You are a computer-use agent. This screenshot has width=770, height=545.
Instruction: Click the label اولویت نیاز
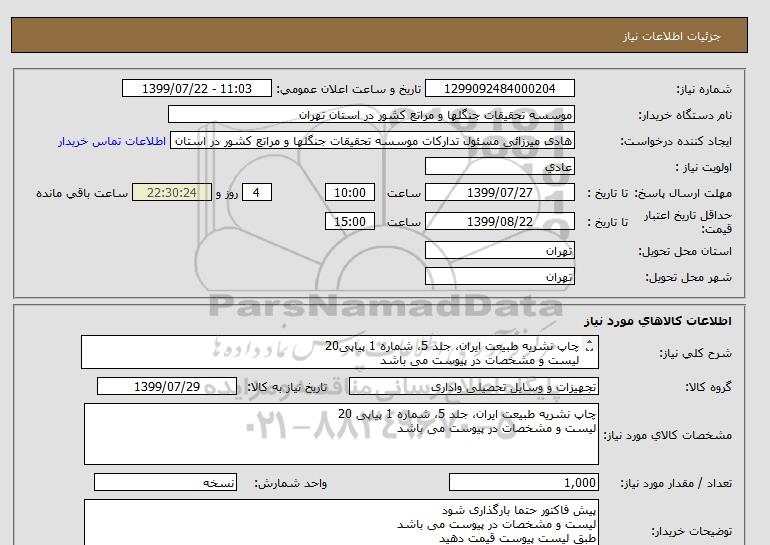coord(704,167)
